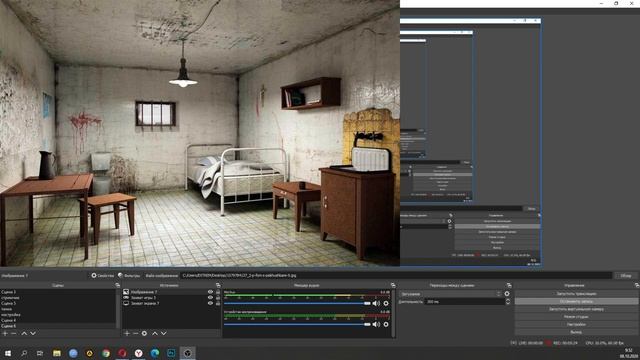The width and height of the screenshot is (640, 360).
Task: Move the selected scene up
Action: pyautogui.click(x=24, y=333)
